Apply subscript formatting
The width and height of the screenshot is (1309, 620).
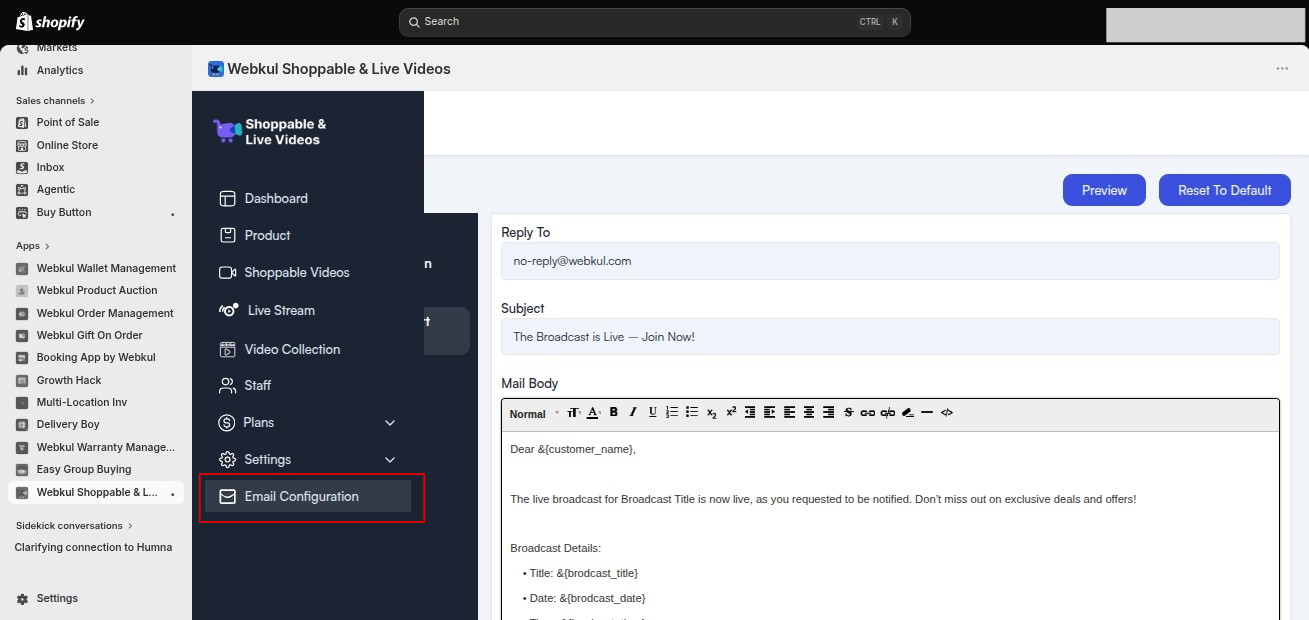pyautogui.click(x=712, y=413)
